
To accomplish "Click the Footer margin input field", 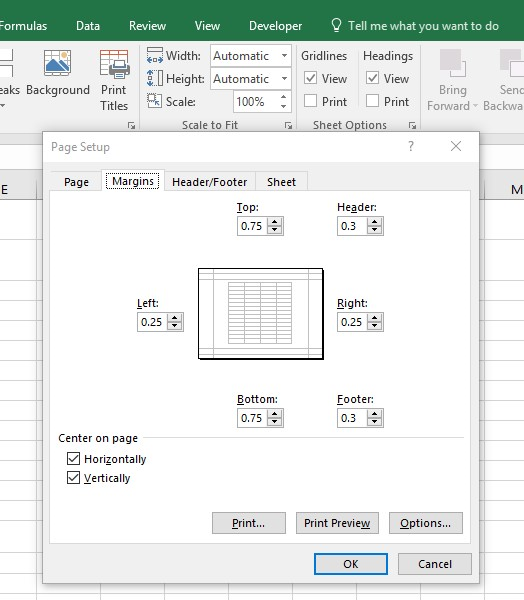I will tap(353, 418).
